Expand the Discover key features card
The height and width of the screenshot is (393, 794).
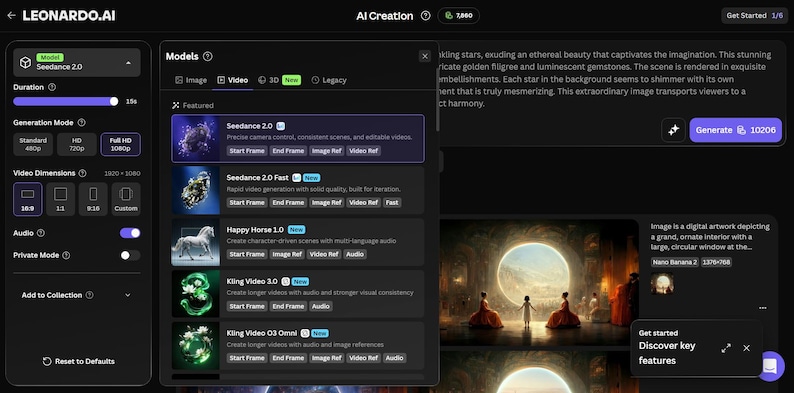(726, 348)
